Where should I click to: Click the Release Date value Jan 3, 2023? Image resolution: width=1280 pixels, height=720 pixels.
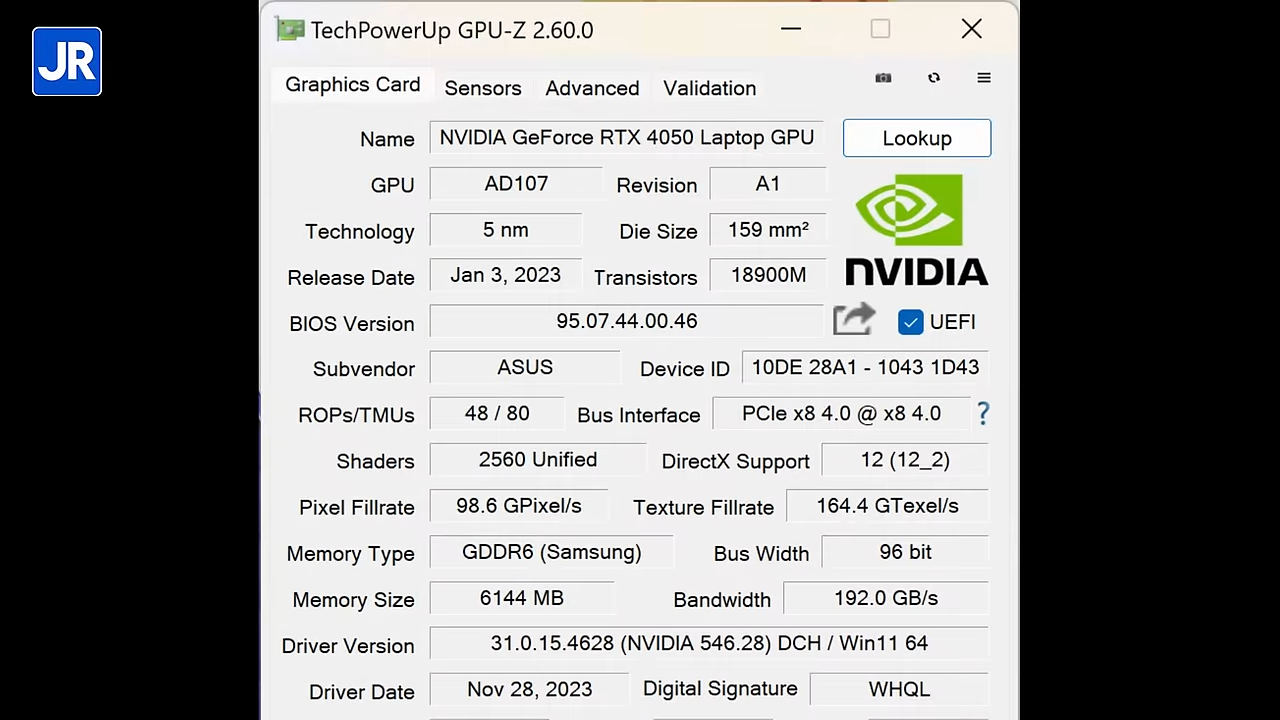(x=506, y=276)
